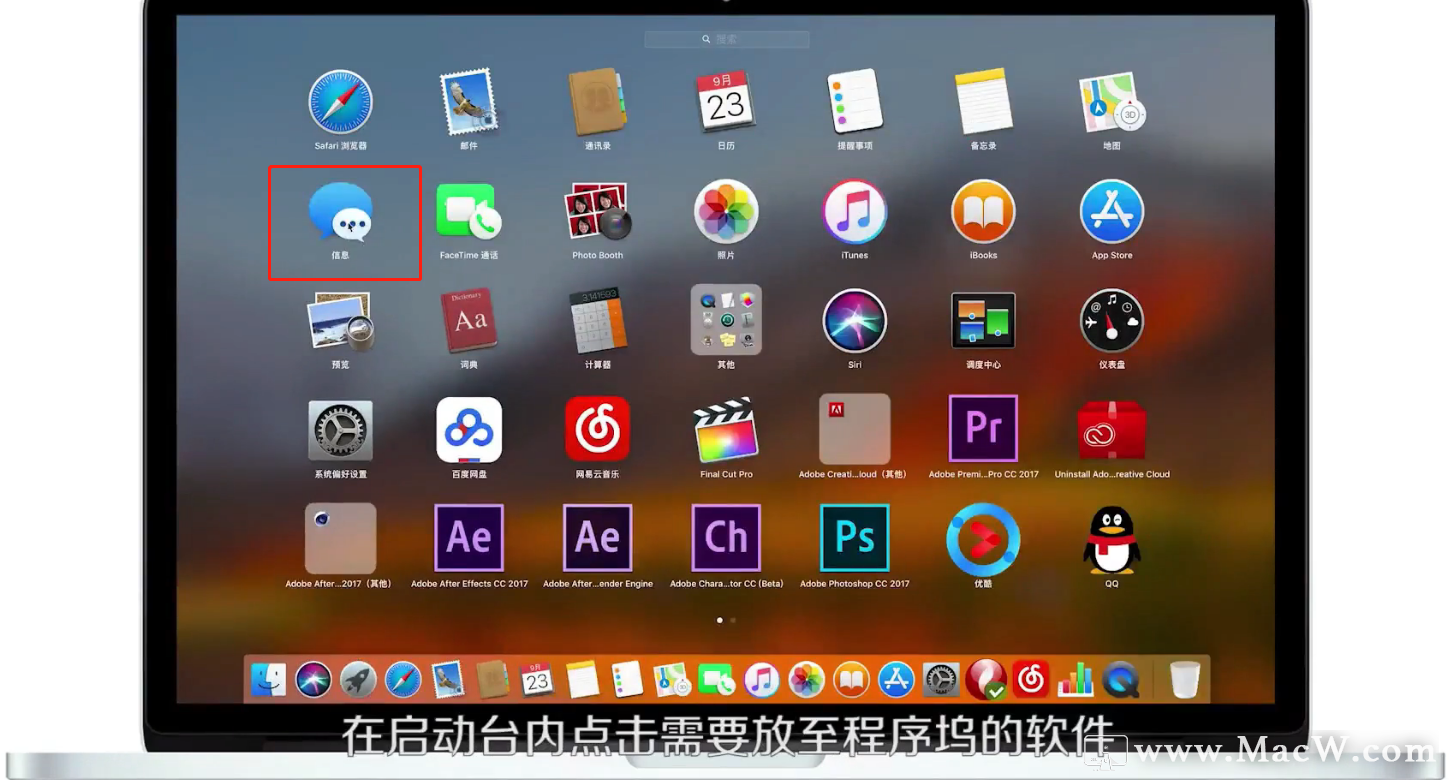Expand the Adobe Creative Cloud (其他) folder

(x=855, y=429)
